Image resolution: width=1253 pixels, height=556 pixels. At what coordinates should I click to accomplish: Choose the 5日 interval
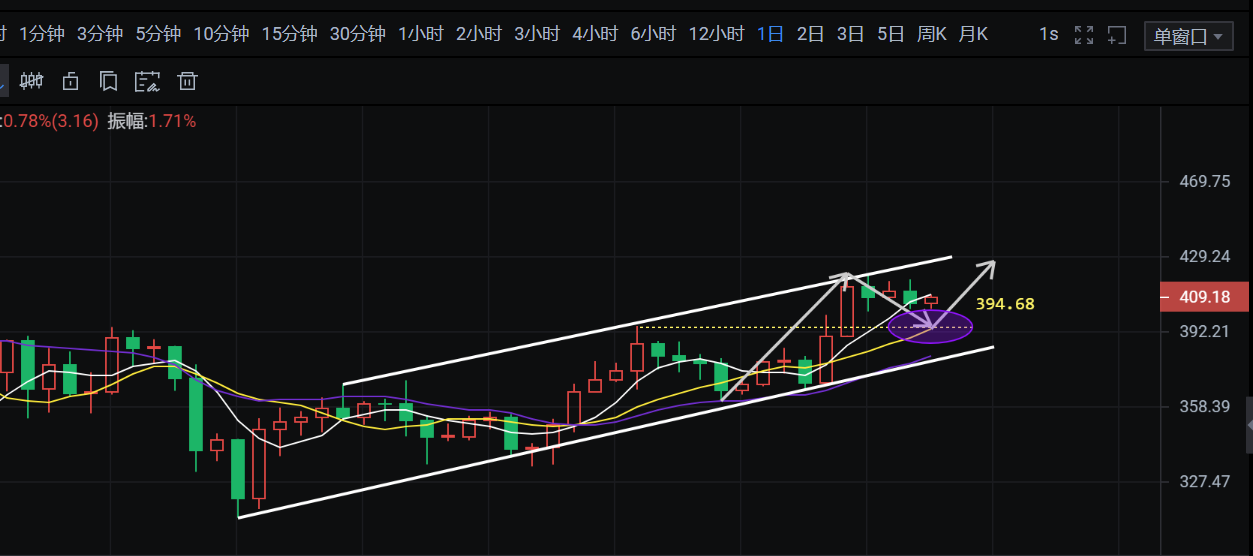point(890,34)
